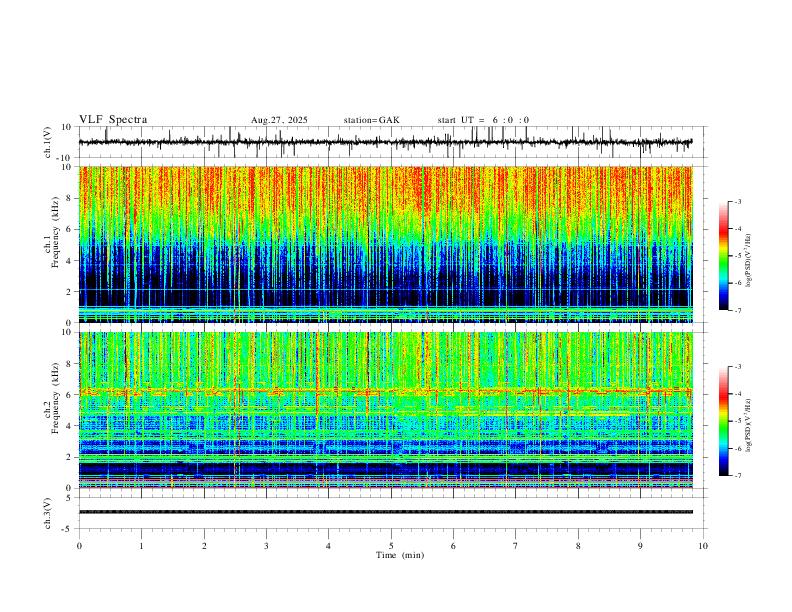Click the ch.1 spectrogram color bar
This screenshot has height=612, width=792.
click(x=724, y=256)
